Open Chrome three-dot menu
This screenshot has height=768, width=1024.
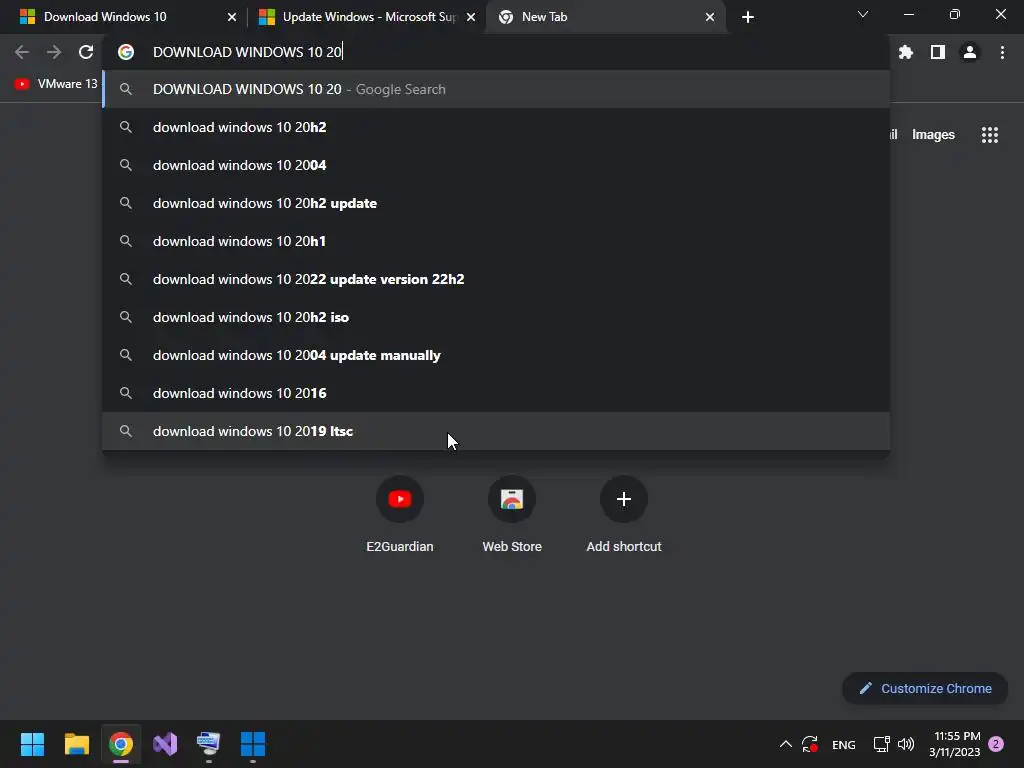[x=1002, y=52]
